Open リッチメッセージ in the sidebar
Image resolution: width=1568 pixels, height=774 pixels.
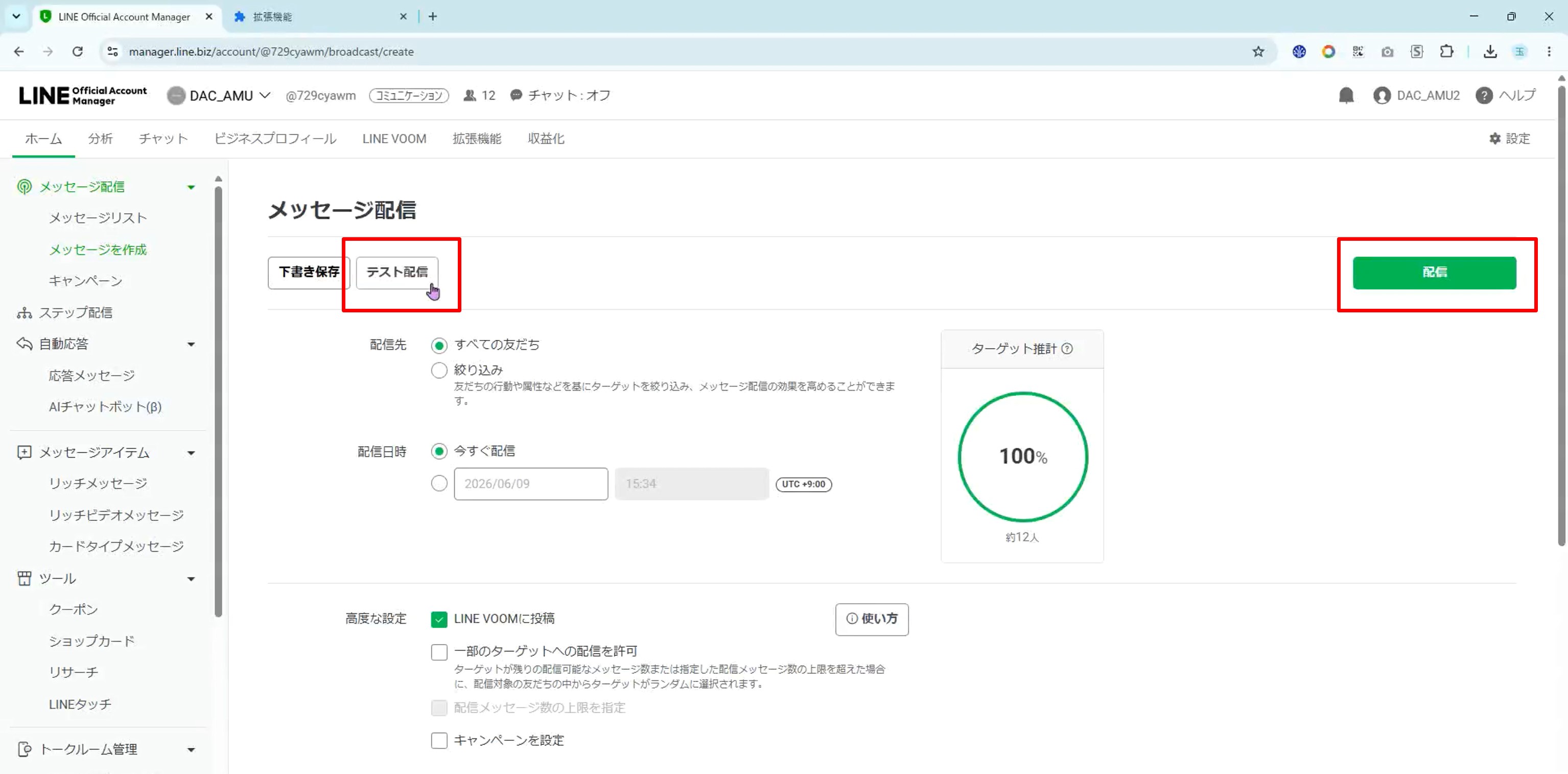[98, 484]
